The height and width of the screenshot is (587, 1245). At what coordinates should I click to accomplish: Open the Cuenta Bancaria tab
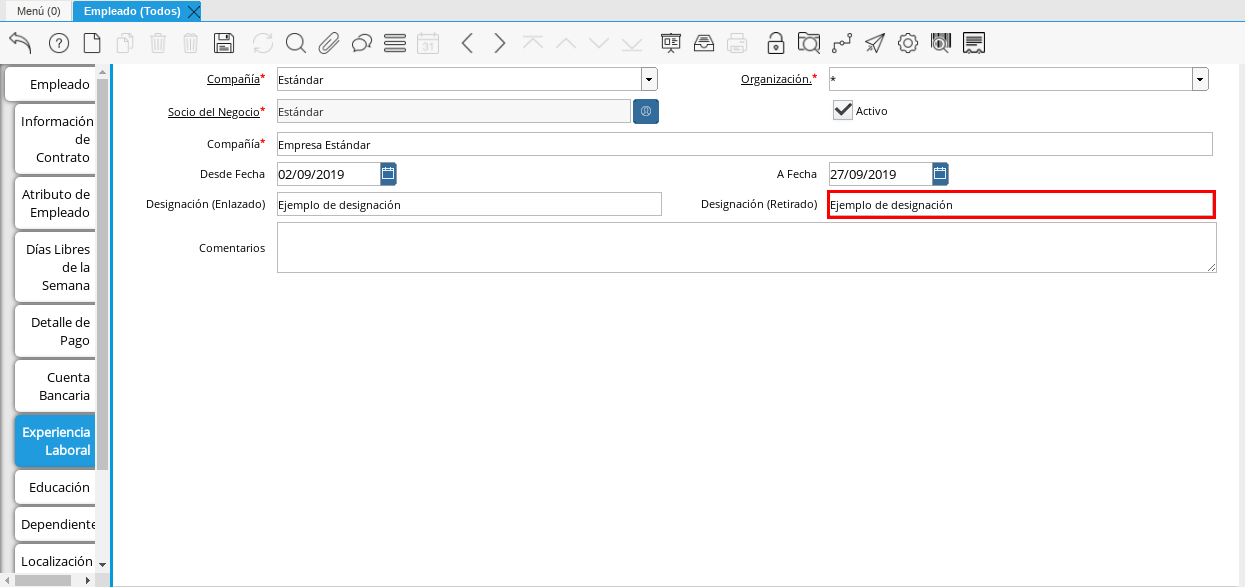[55, 386]
